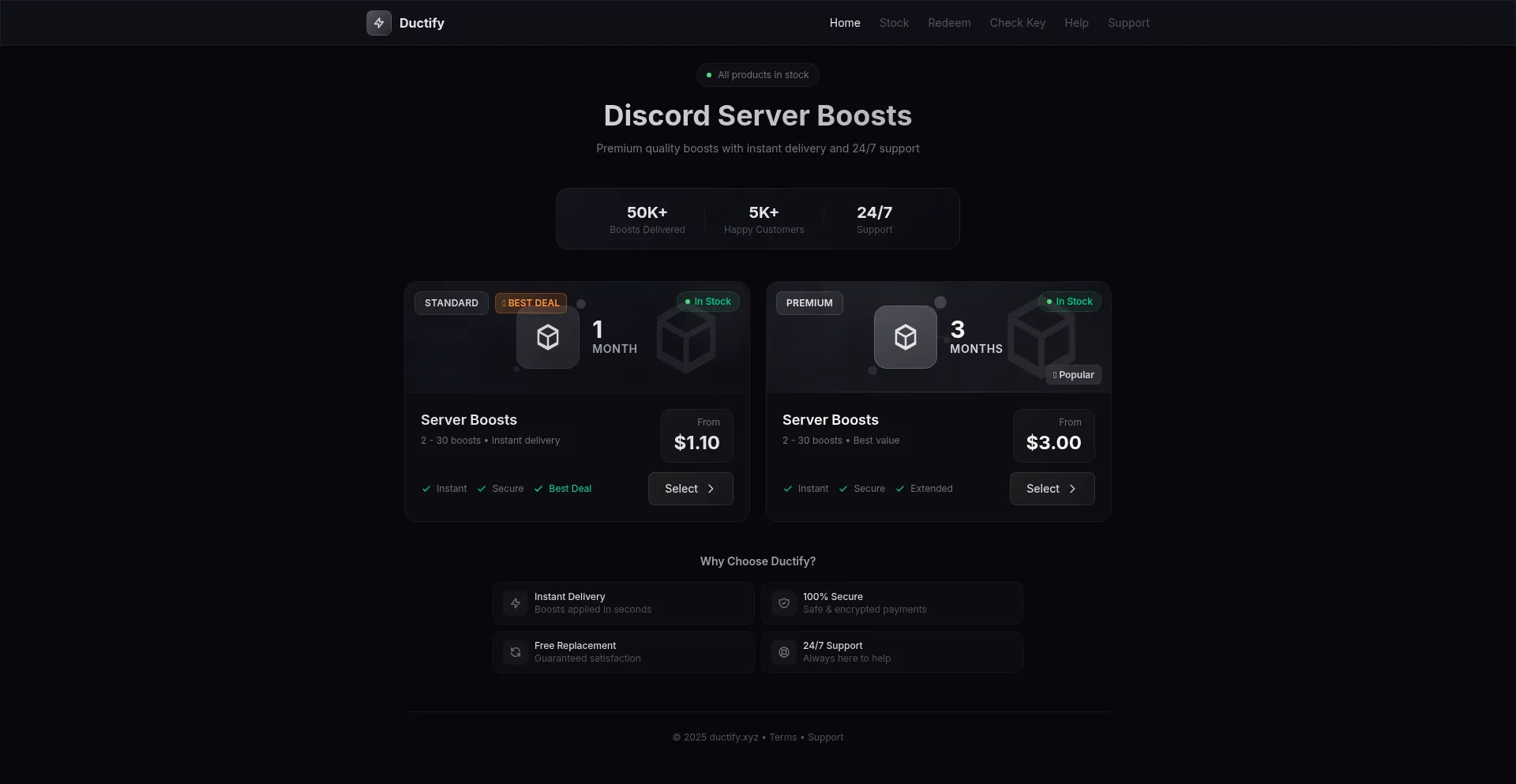Click the Free Replacement refresh icon

[x=515, y=652]
